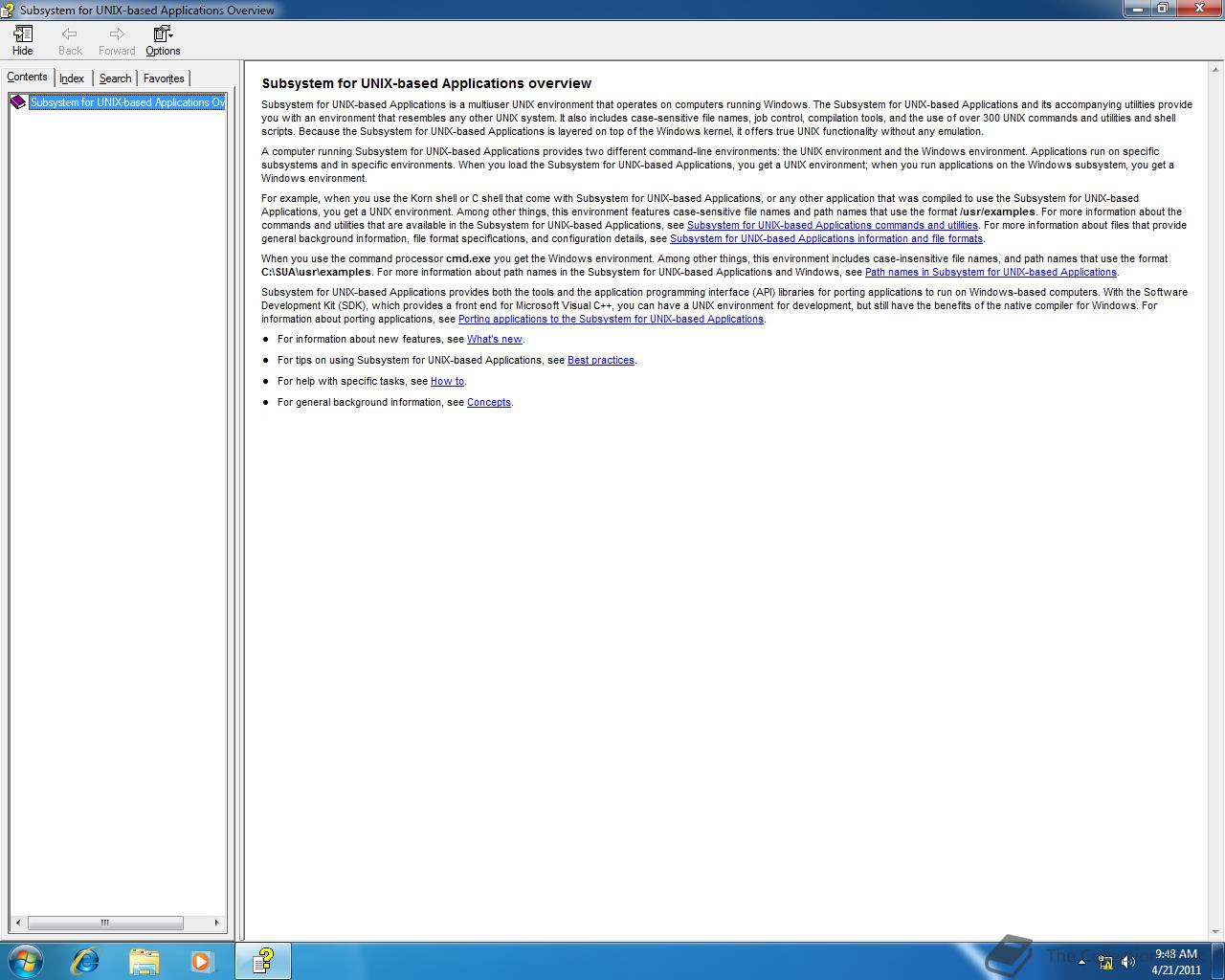Open Windows Media Player from the taskbar
Viewport: 1225px width, 980px height.
pyautogui.click(x=202, y=961)
